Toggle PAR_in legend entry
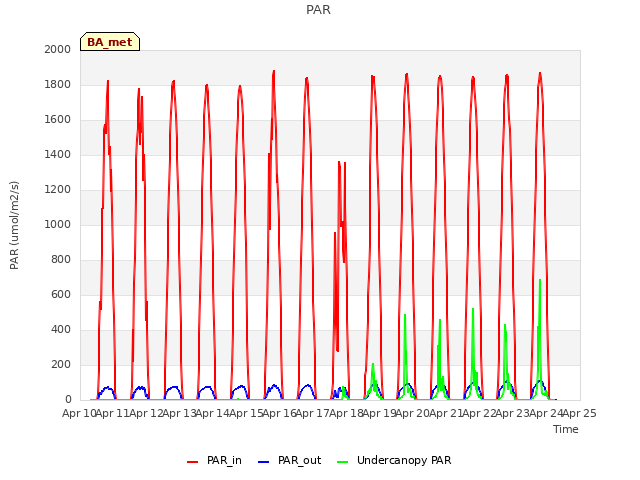This screenshot has width=640, height=480. (214, 460)
